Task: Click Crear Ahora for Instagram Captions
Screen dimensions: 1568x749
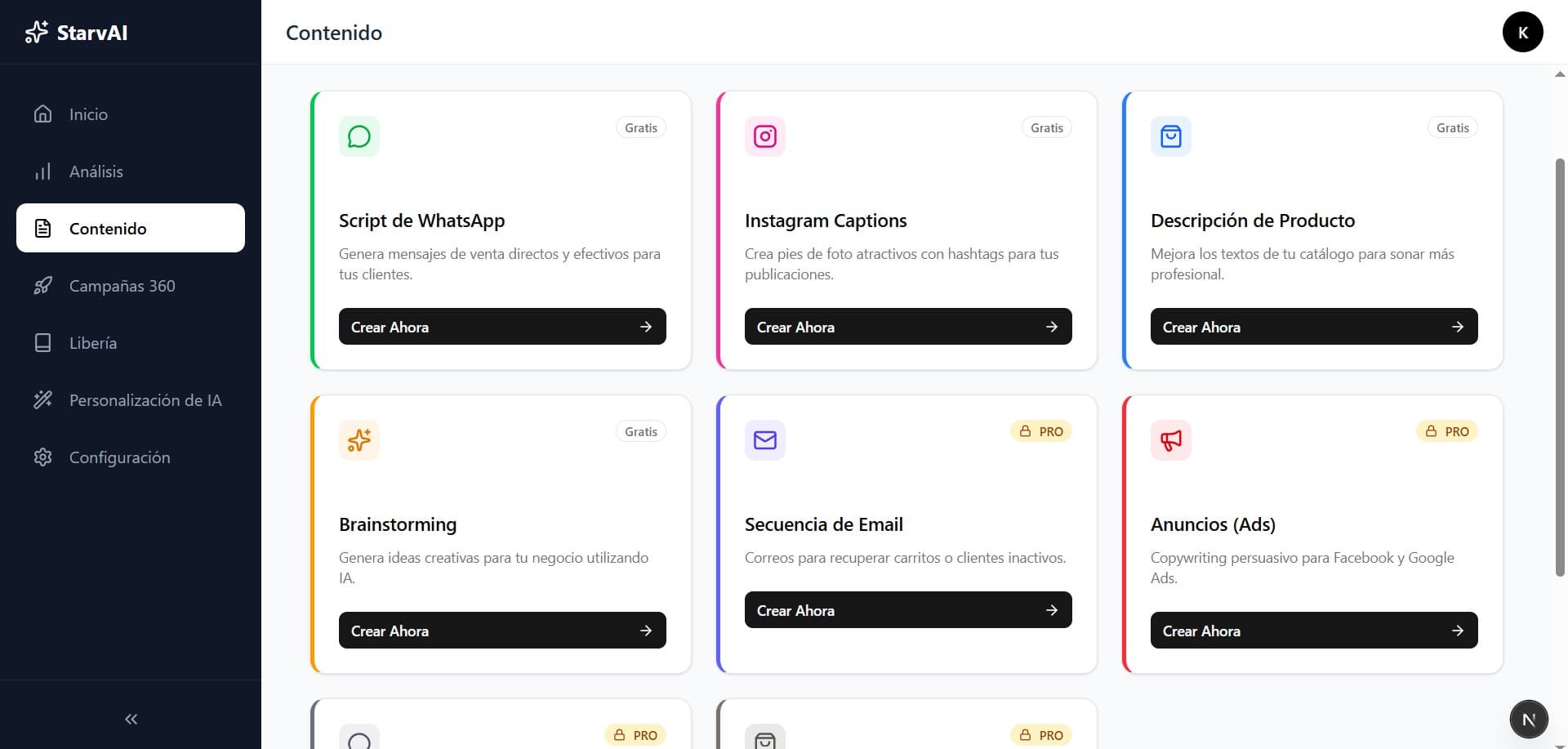Action: (907, 327)
